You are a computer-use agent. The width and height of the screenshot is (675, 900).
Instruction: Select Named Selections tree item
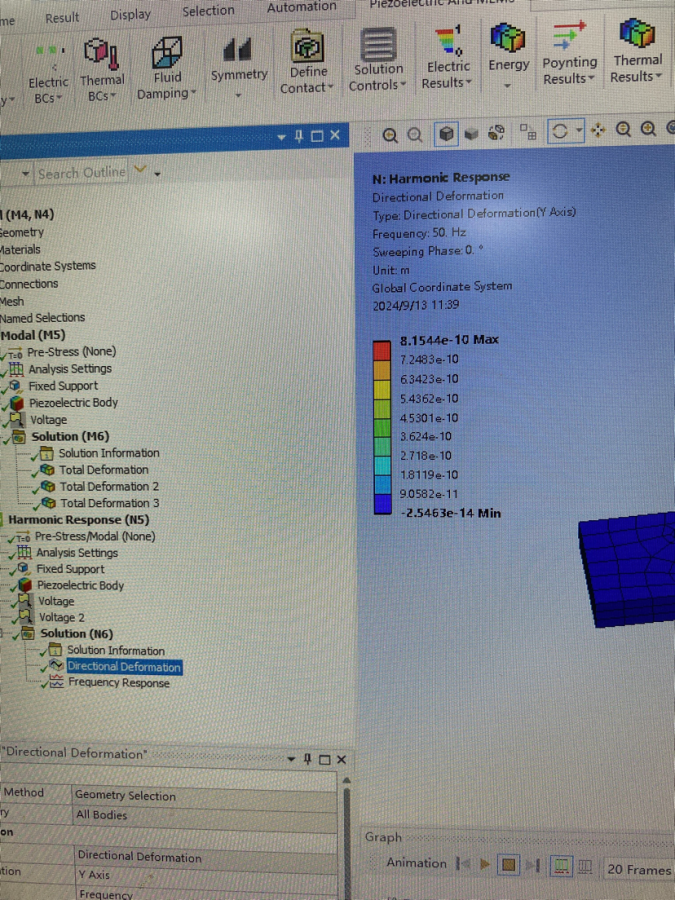pos(42,318)
